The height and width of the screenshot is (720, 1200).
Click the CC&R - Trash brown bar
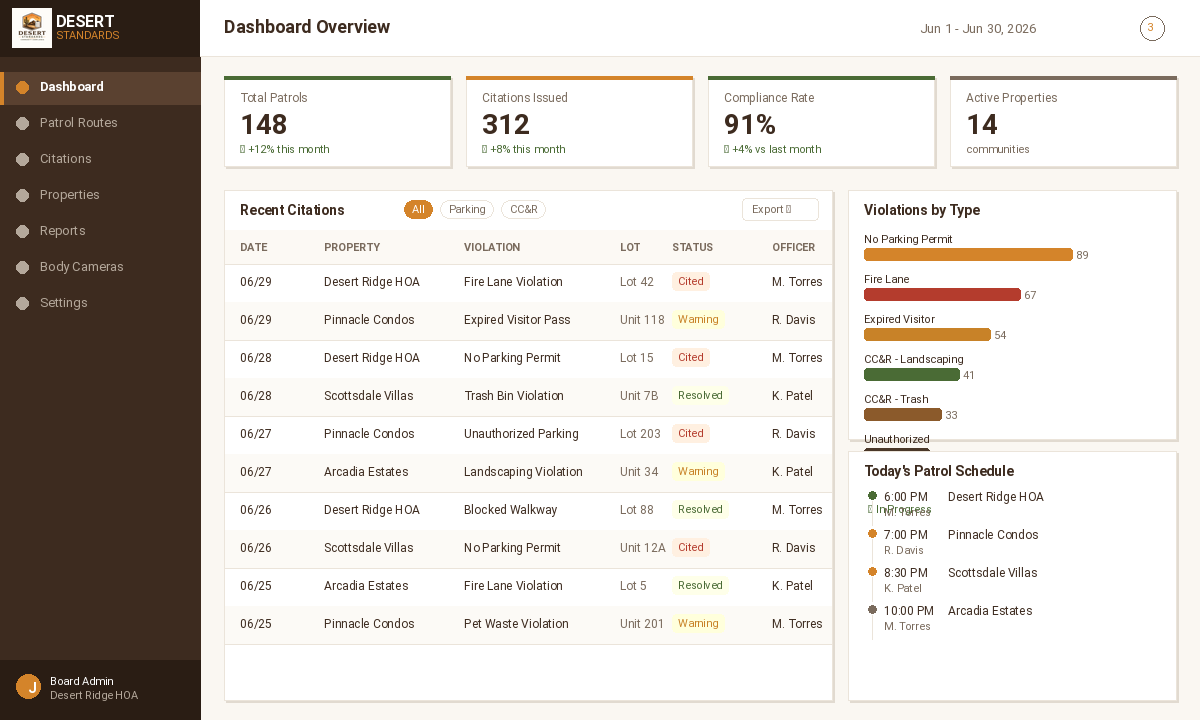click(x=903, y=415)
